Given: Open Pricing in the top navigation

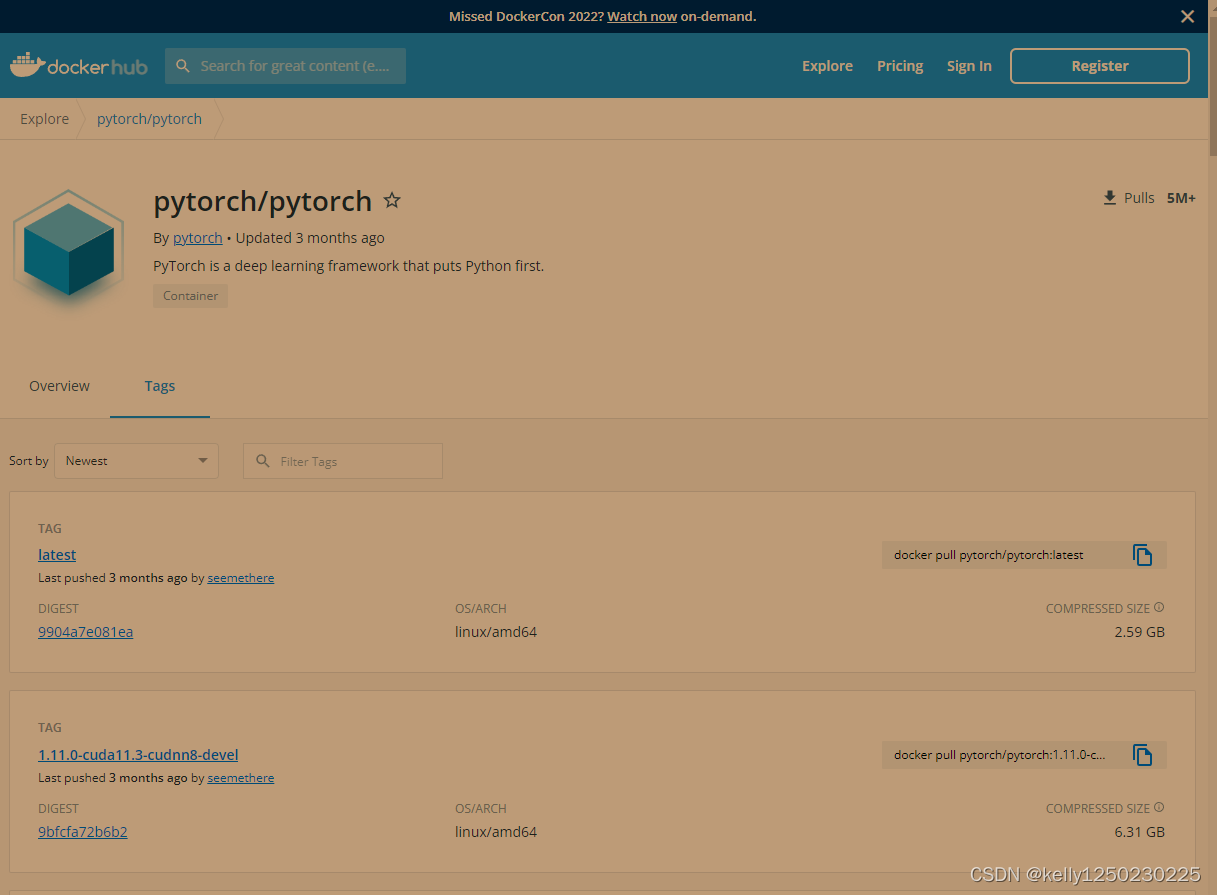Looking at the screenshot, I should click(x=900, y=66).
